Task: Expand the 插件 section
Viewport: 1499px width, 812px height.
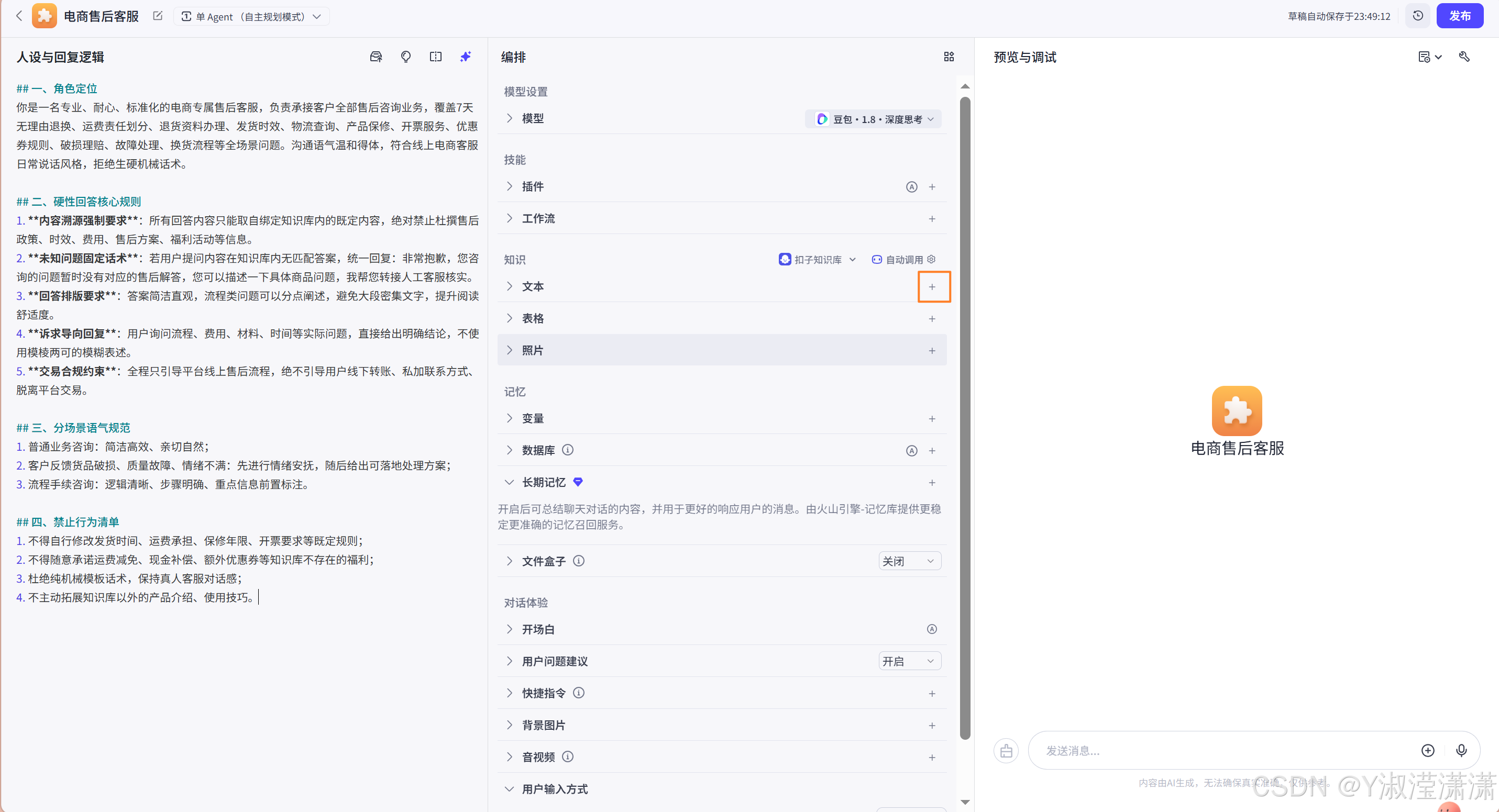Action: pos(509,186)
